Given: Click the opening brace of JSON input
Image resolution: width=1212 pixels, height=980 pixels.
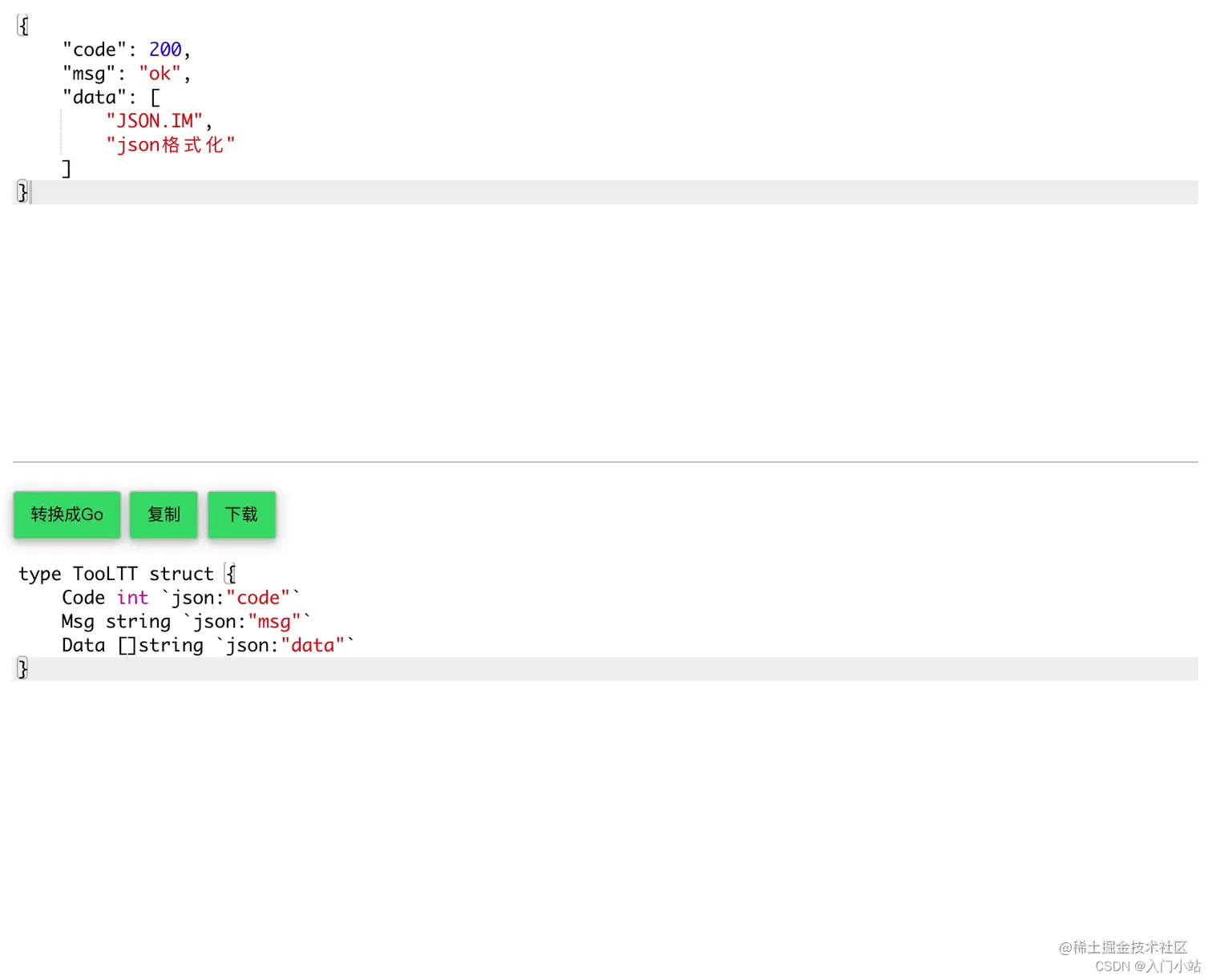Looking at the screenshot, I should 23,26.
